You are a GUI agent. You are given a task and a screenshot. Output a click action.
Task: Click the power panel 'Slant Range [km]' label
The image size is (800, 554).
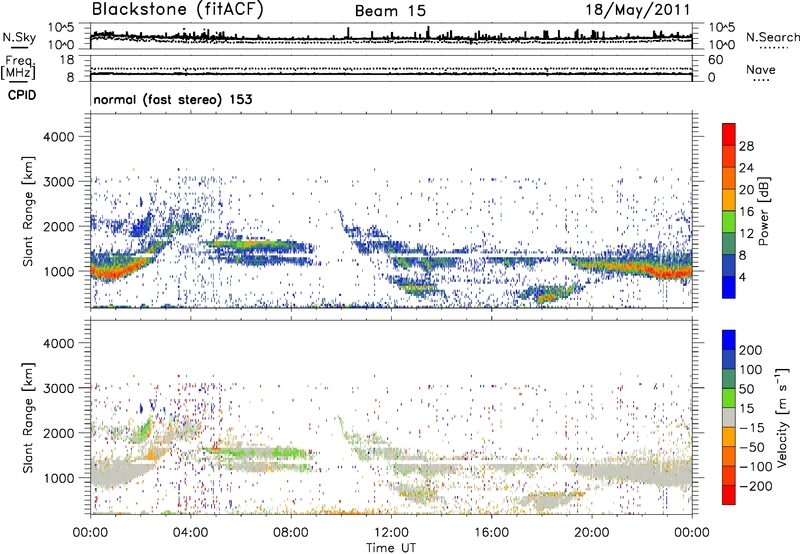[28, 211]
